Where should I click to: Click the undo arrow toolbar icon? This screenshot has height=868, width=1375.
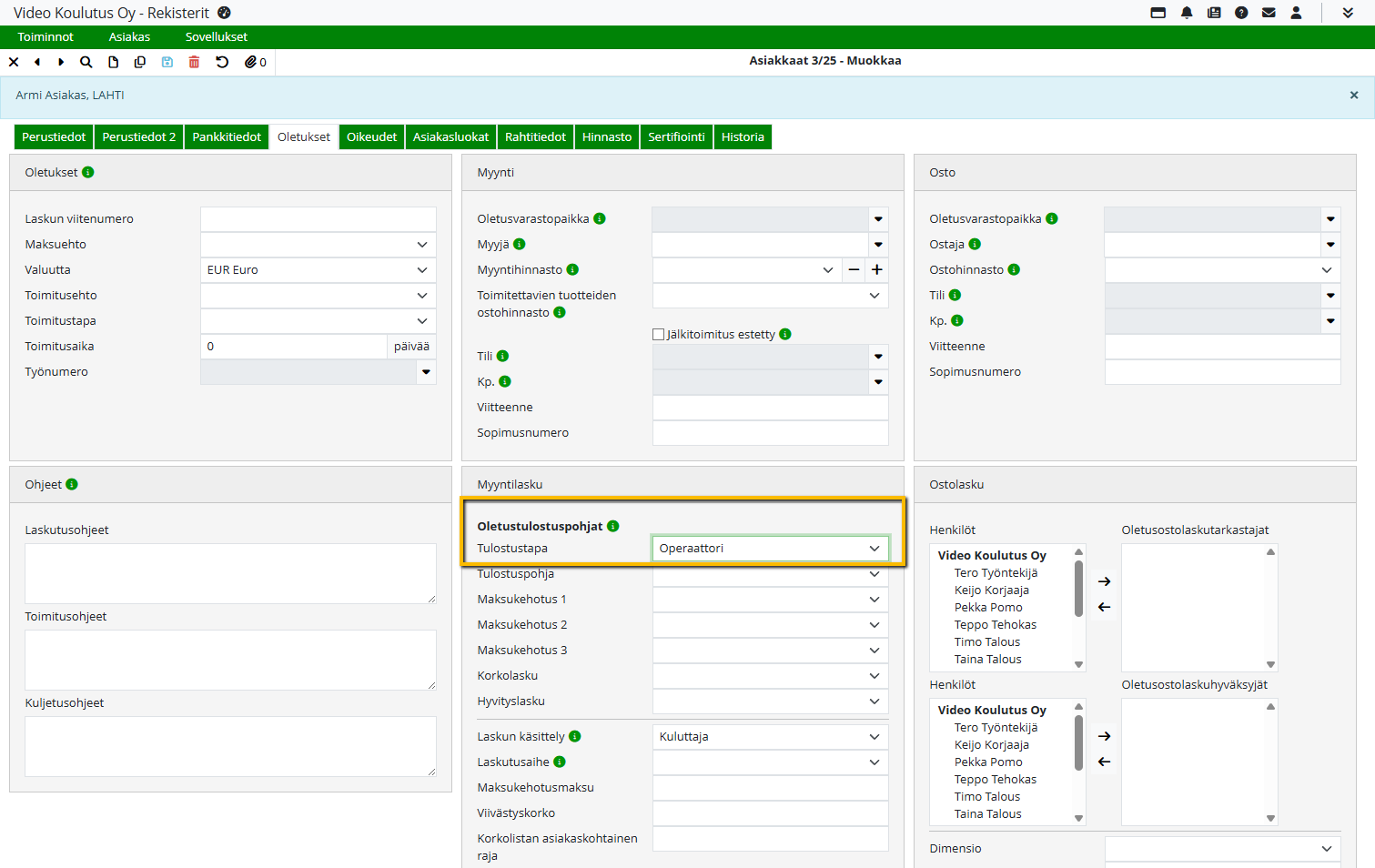(x=222, y=62)
